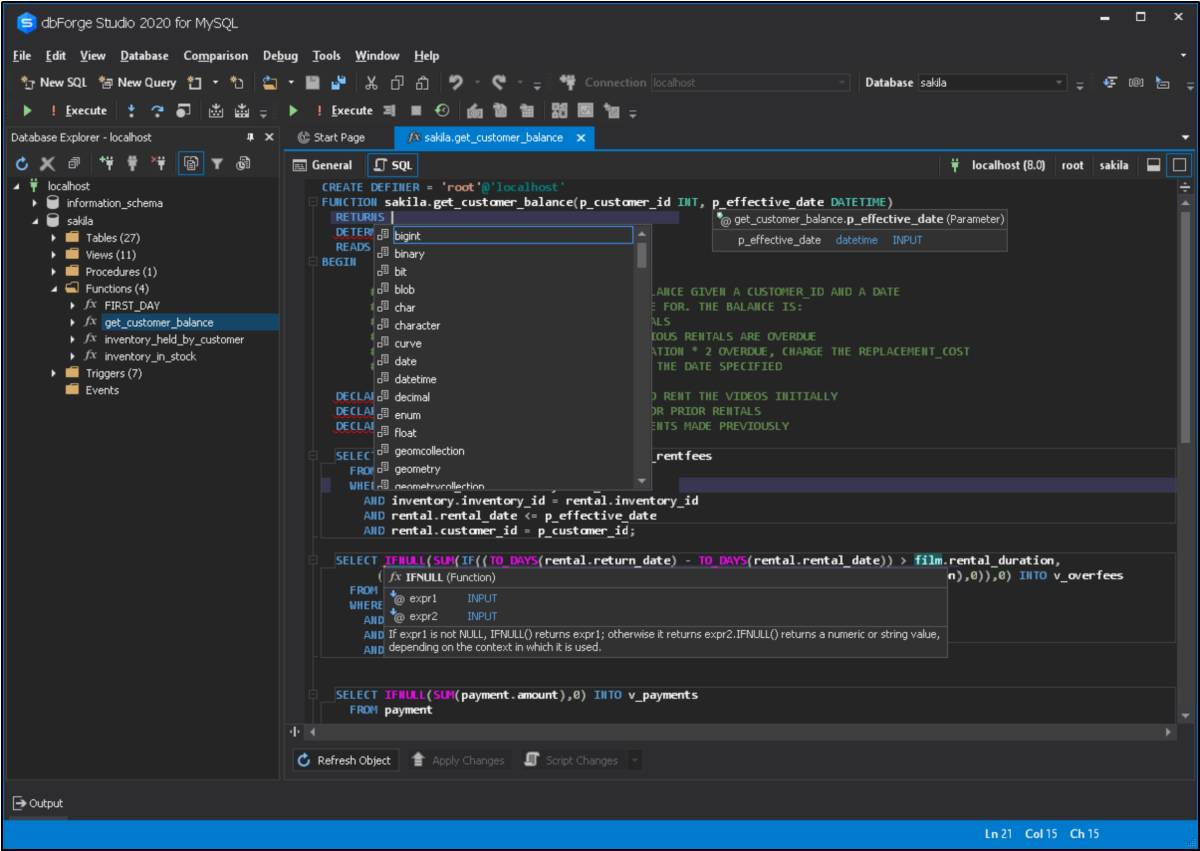Select the Events folder in the tree
This screenshot has width=1200, height=851.
click(x=101, y=390)
